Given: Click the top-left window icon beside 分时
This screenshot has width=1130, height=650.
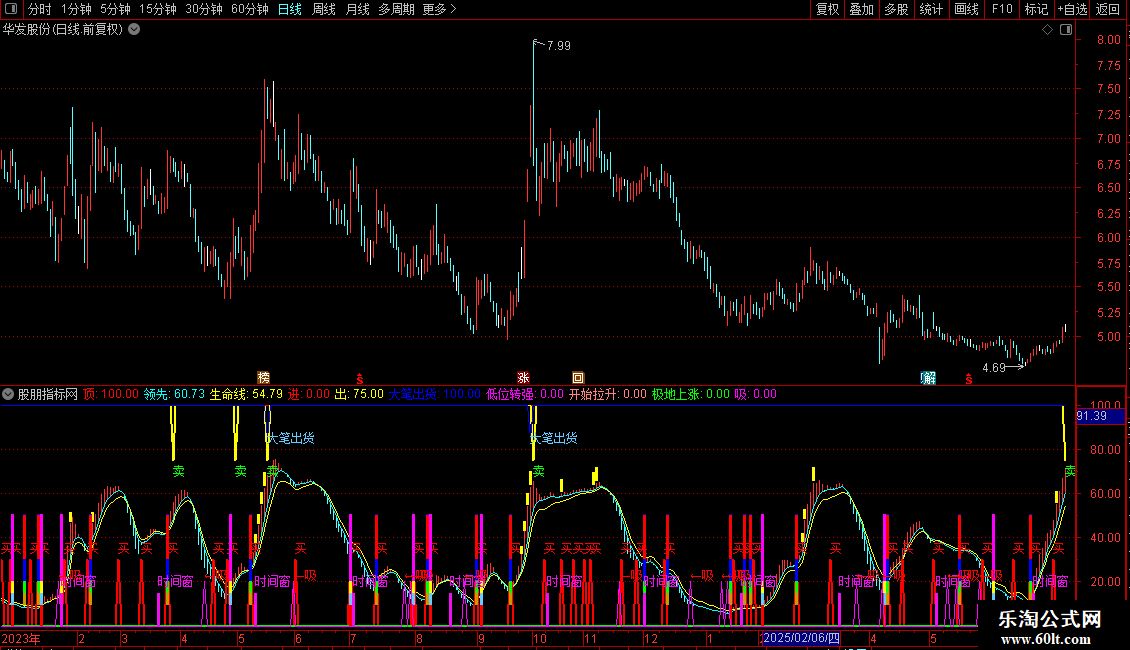Looking at the screenshot, I should [x=11, y=9].
